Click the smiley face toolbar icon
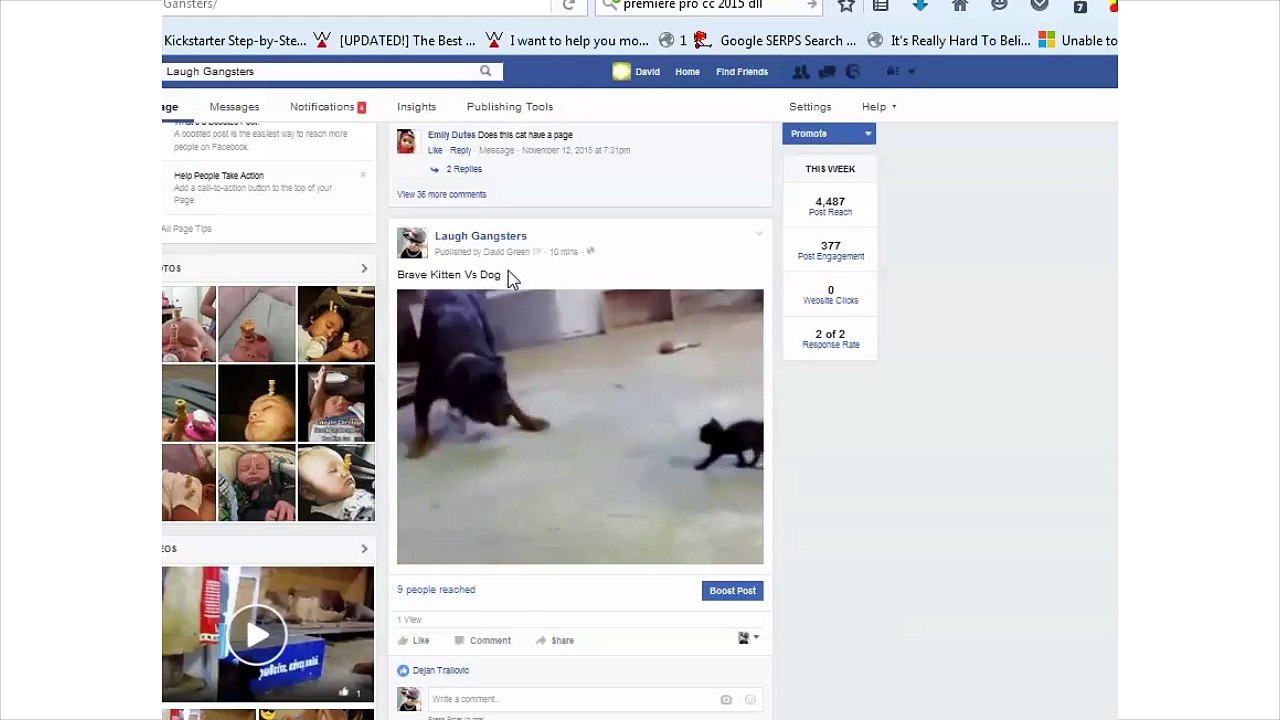Image resolution: width=1280 pixels, height=720 pixels. pos(999,5)
